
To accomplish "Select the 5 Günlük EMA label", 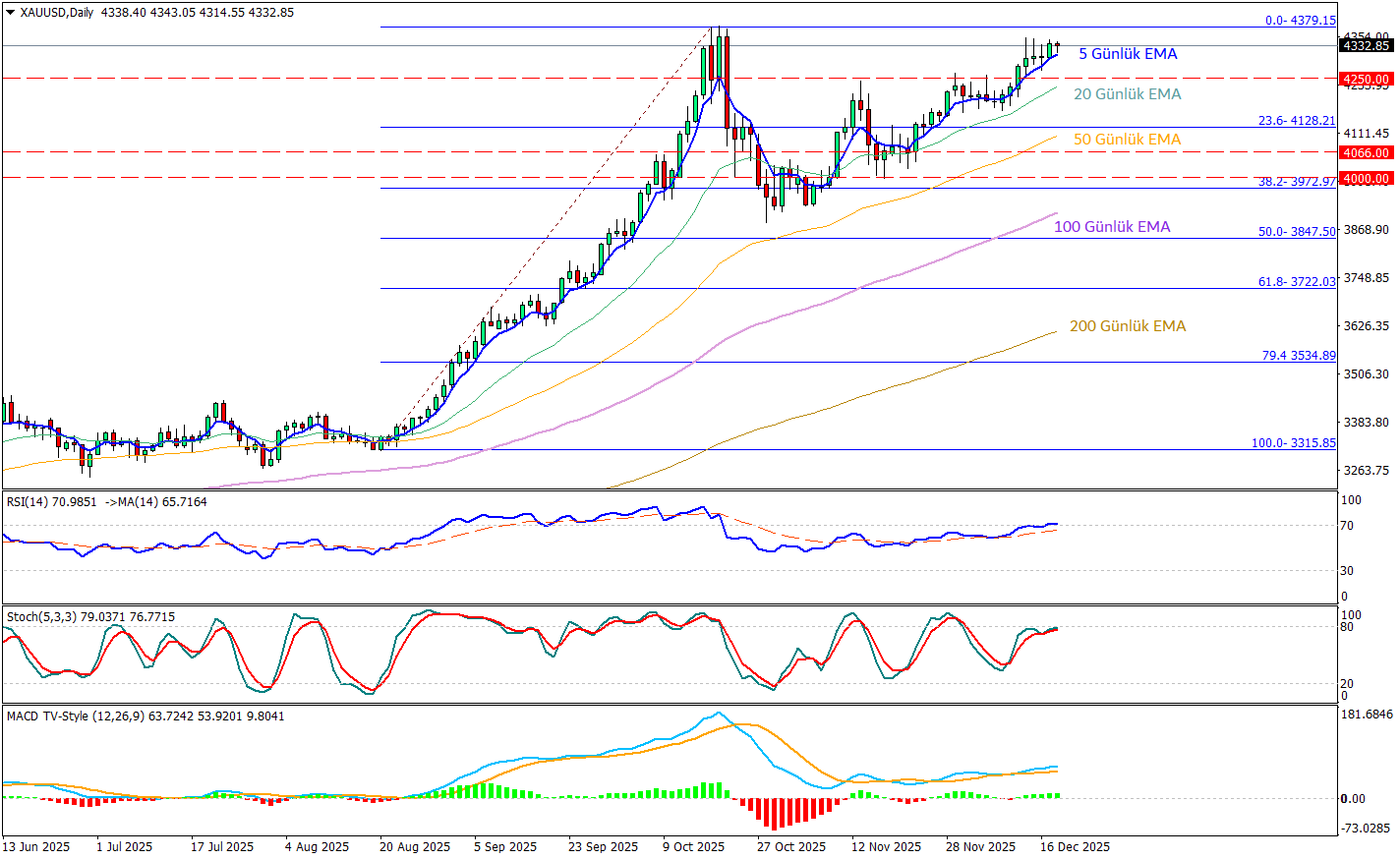I will pyautogui.click(x=1128, y=54).
